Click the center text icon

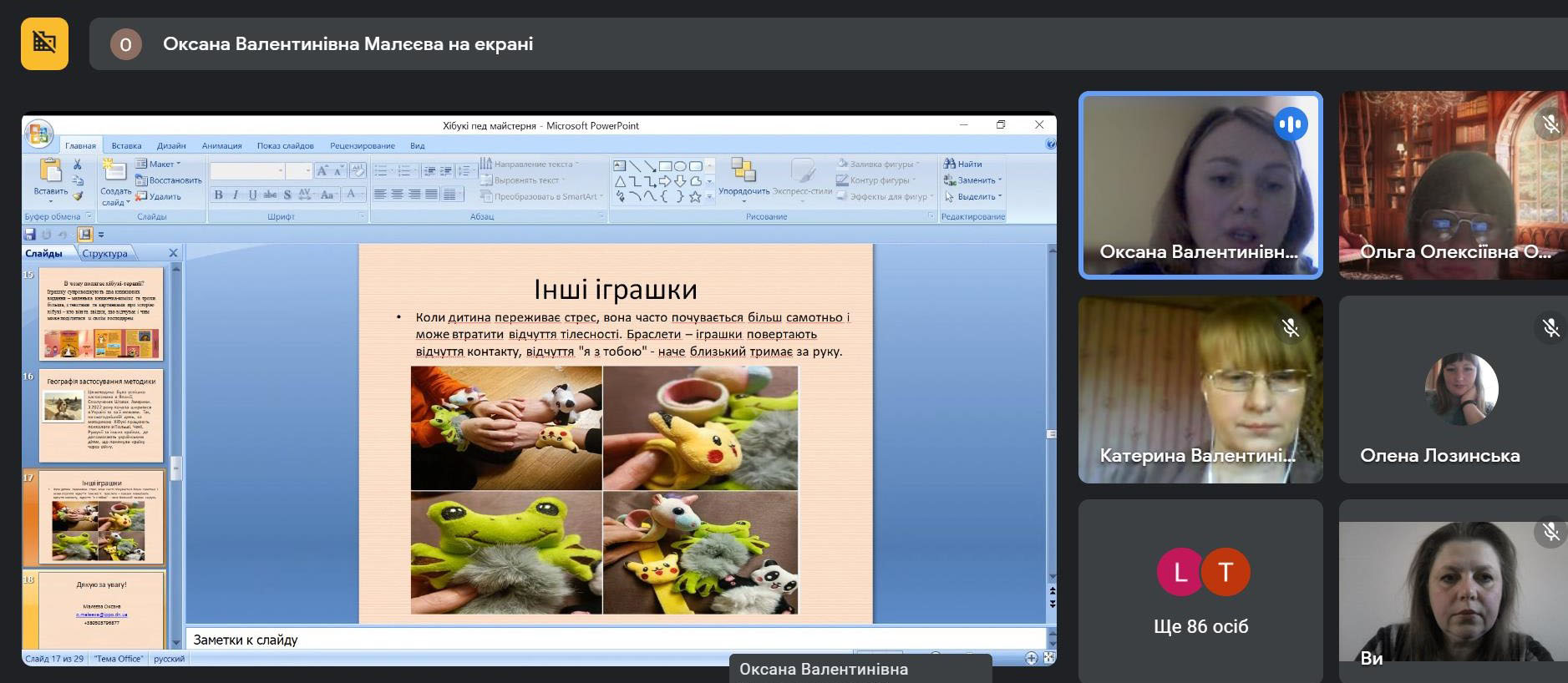pos(397,195)
